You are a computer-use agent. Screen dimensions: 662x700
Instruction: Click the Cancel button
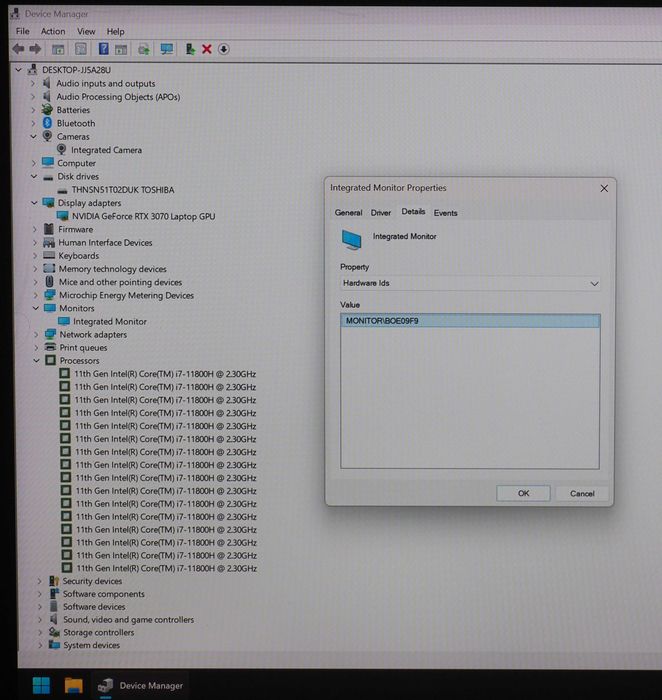click(582, 494)
